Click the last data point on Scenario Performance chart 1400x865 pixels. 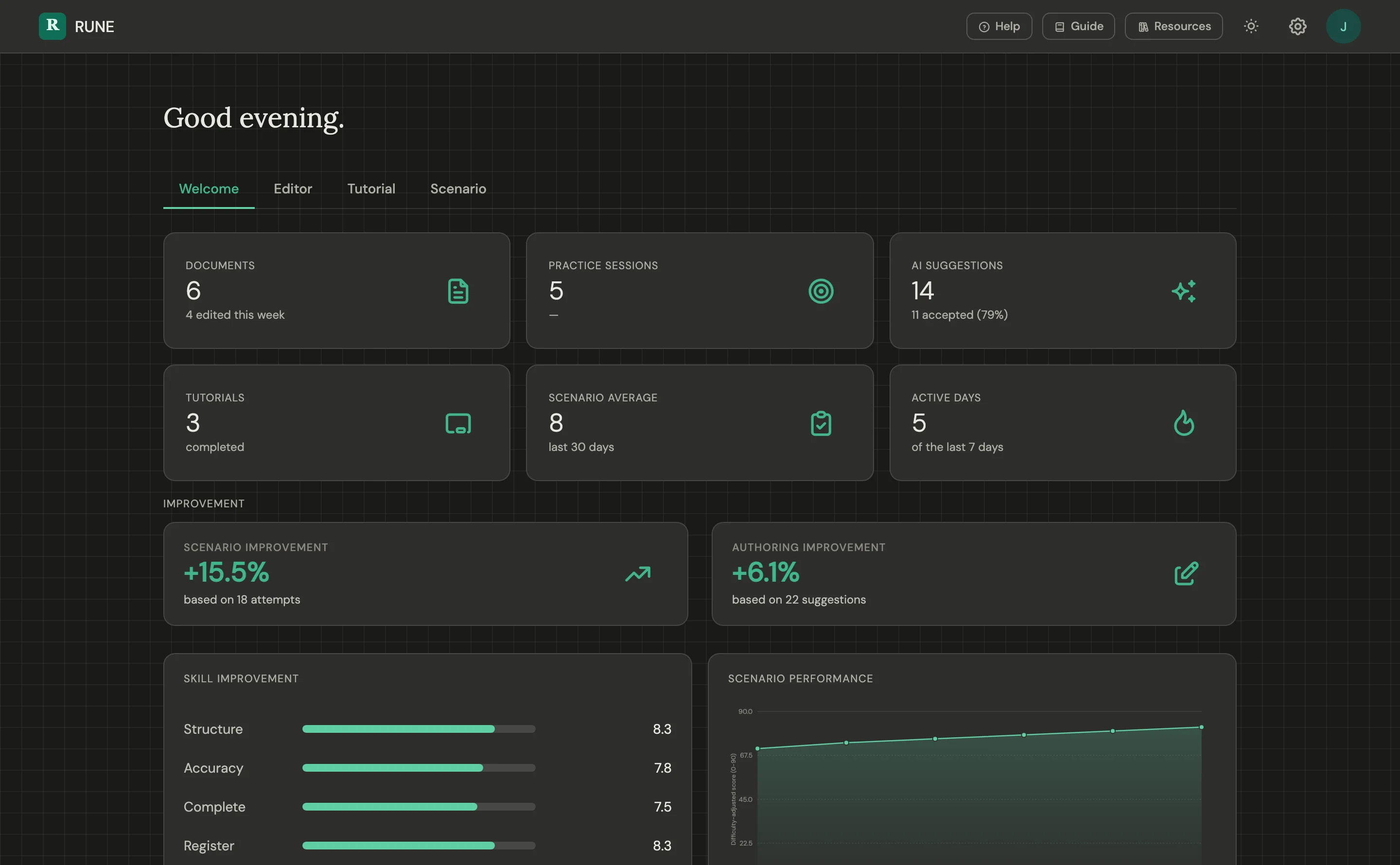(1201, 727)
